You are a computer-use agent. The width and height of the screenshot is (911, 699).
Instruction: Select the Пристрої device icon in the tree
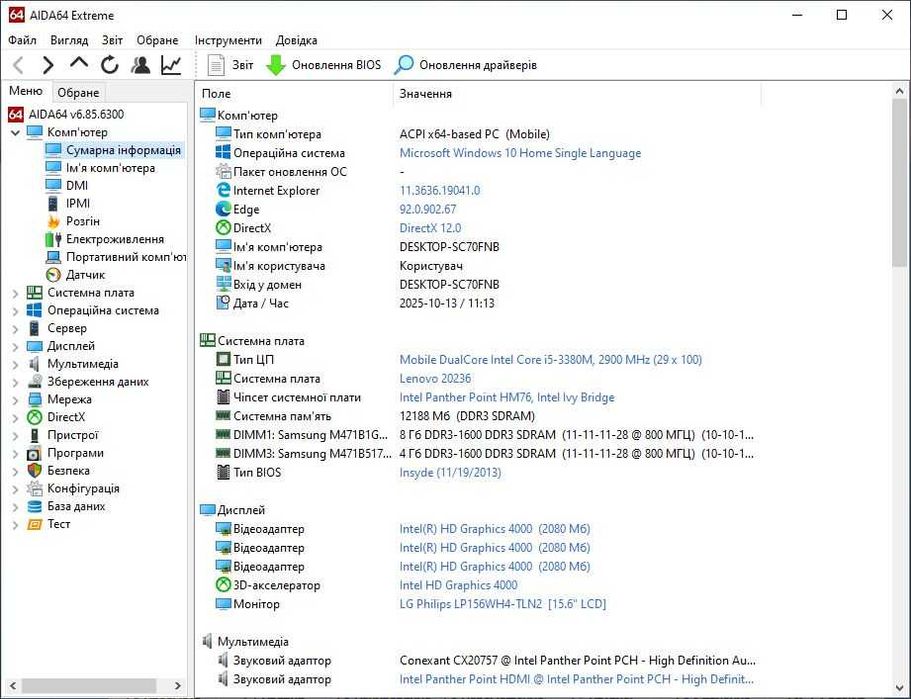click(x=35, y=435)
